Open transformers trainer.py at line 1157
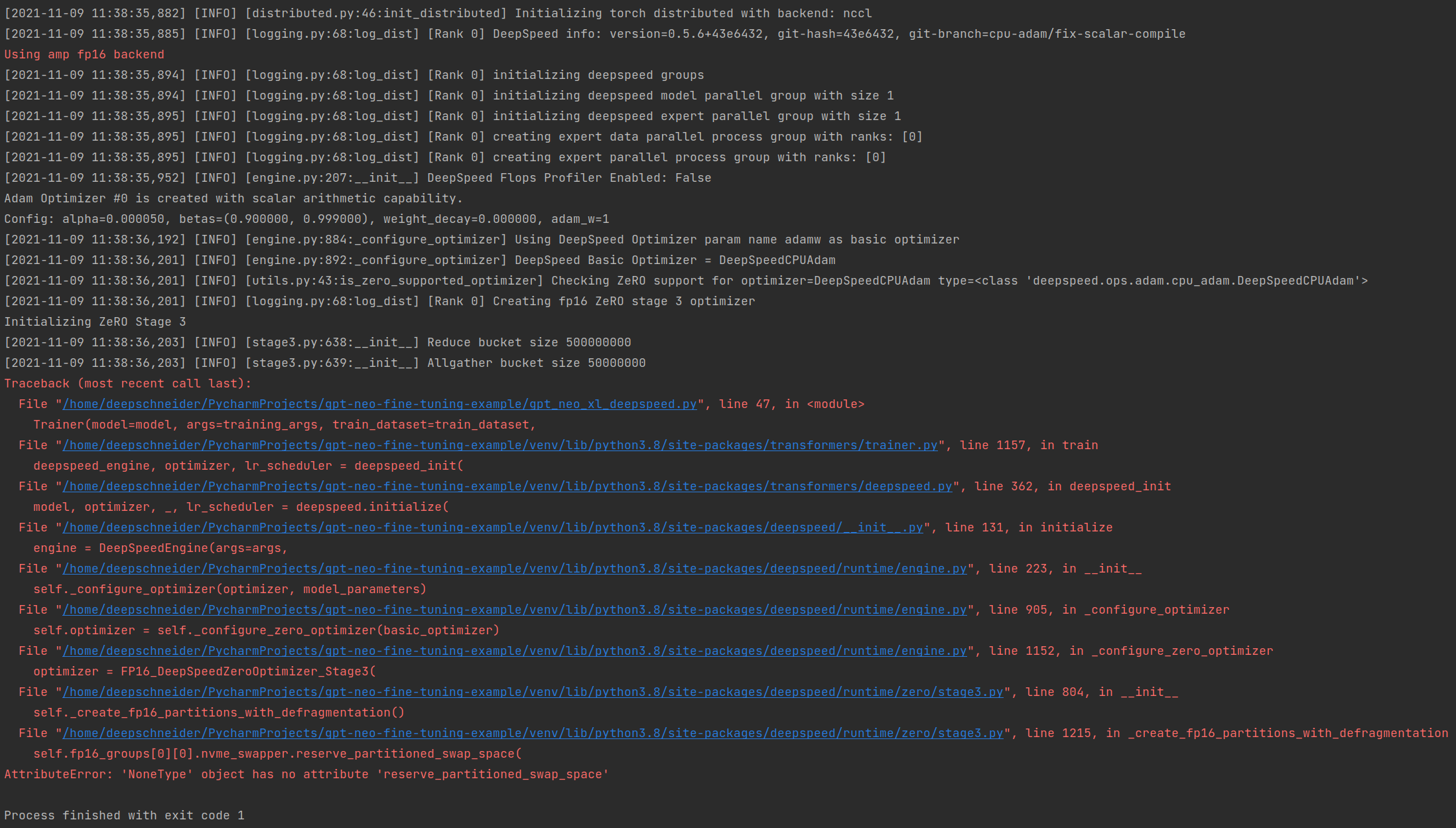Screen dimensions: 1456x828 [497, 445]
